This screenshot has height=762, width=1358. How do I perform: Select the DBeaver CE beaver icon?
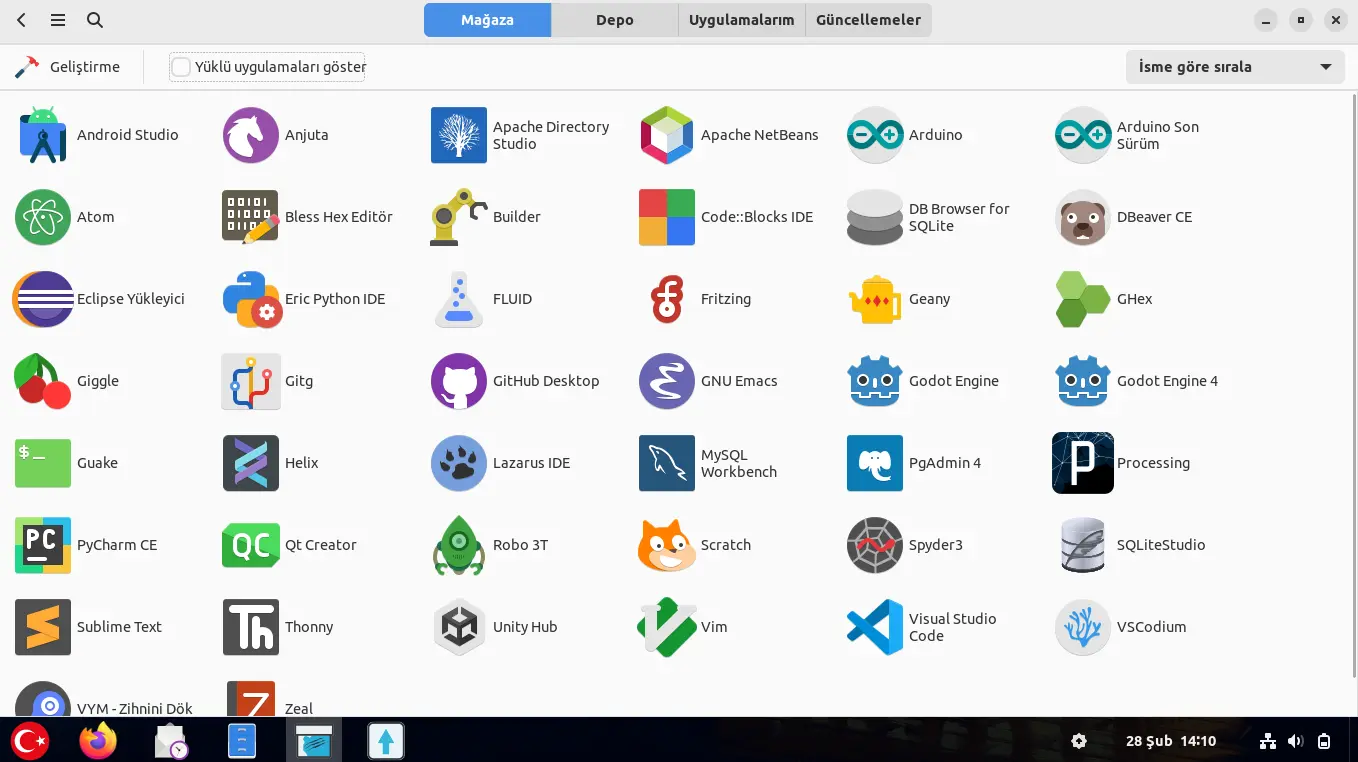[1083, 217]
